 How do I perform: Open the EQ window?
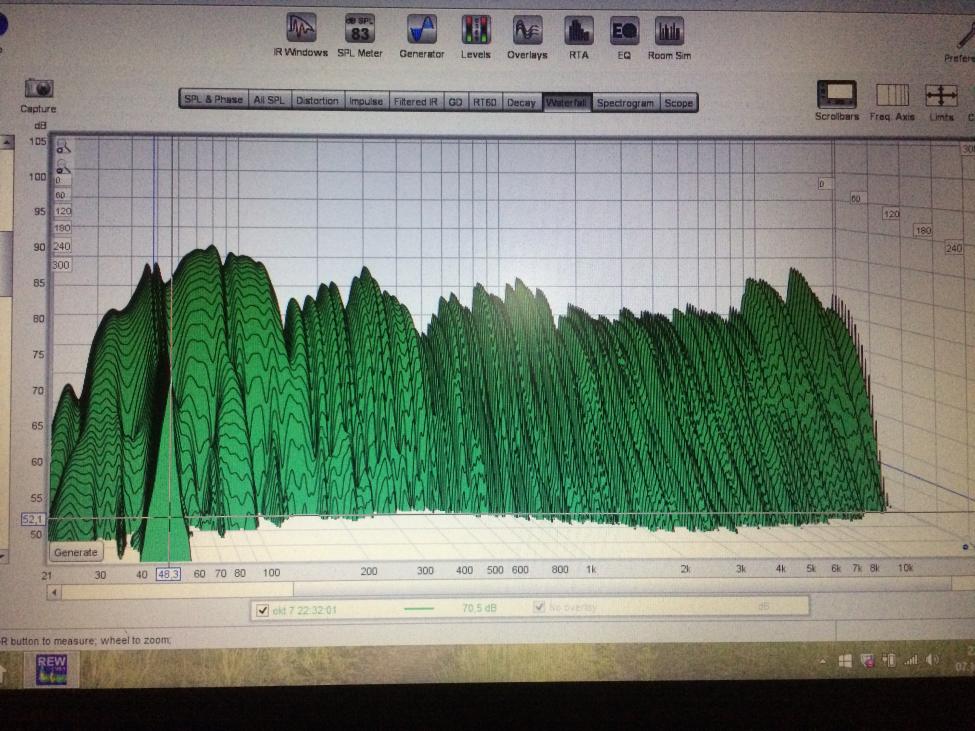click(x=624, y=31)
